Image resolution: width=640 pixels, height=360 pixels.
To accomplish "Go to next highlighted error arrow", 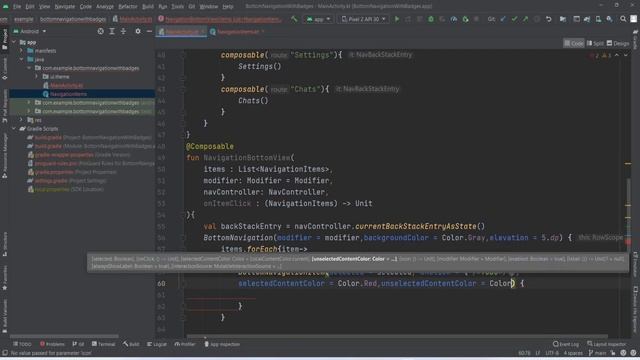I will [626, 55].
